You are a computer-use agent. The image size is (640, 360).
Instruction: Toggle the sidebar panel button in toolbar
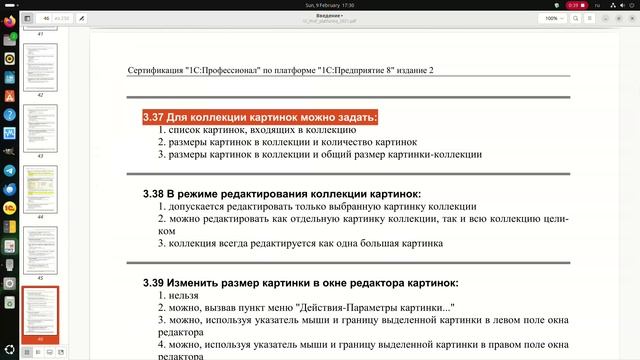point(27,18)
